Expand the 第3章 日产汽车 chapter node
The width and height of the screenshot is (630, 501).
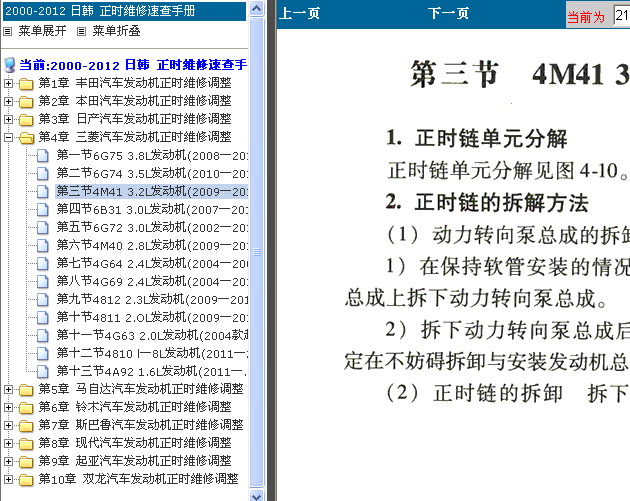8,120
